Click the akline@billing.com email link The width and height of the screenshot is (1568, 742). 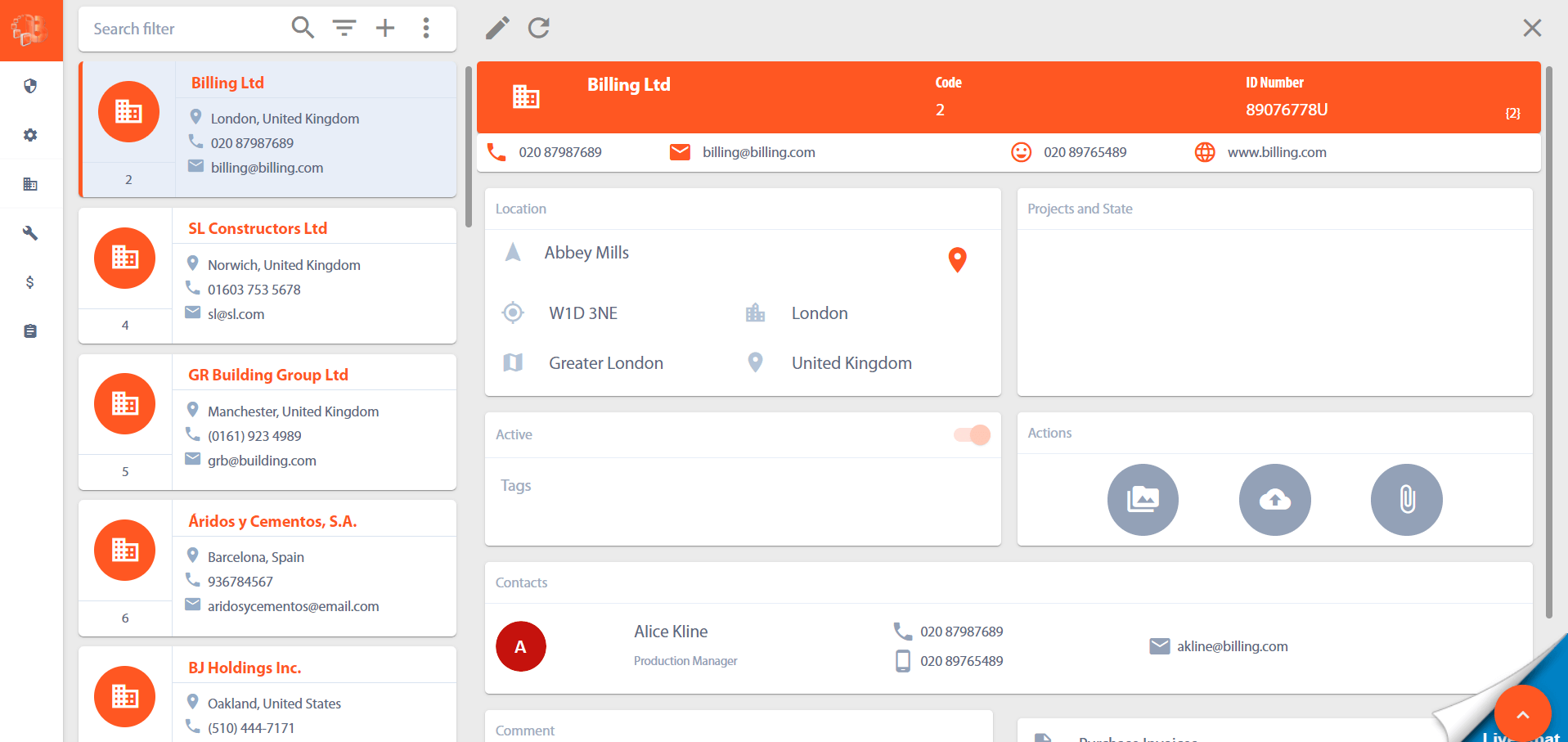coord(1232,646)
